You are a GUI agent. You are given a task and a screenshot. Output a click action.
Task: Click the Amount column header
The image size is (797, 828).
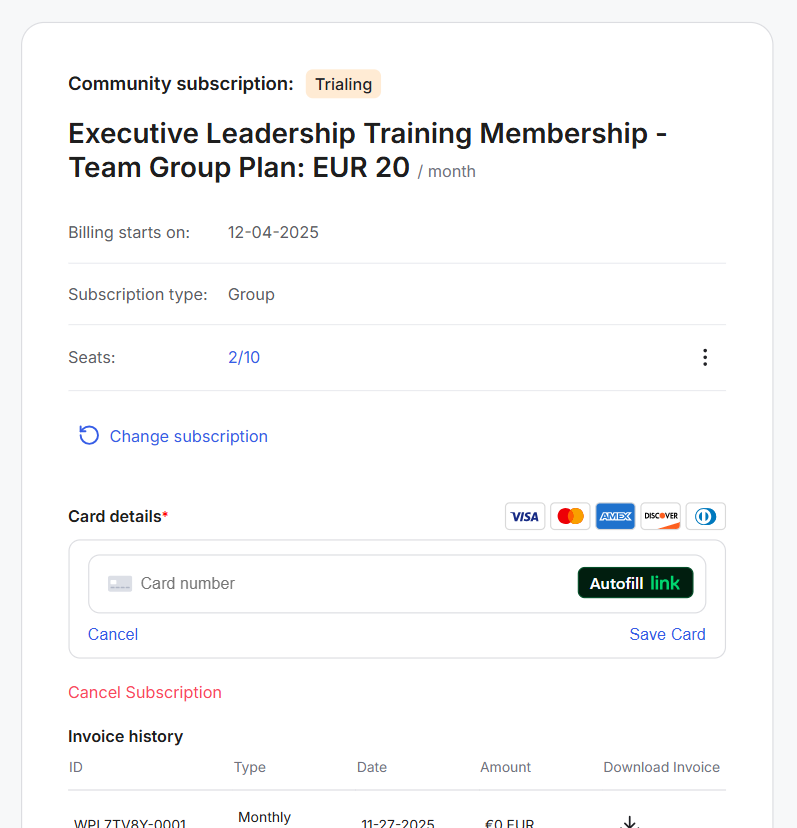pos(505,767)
